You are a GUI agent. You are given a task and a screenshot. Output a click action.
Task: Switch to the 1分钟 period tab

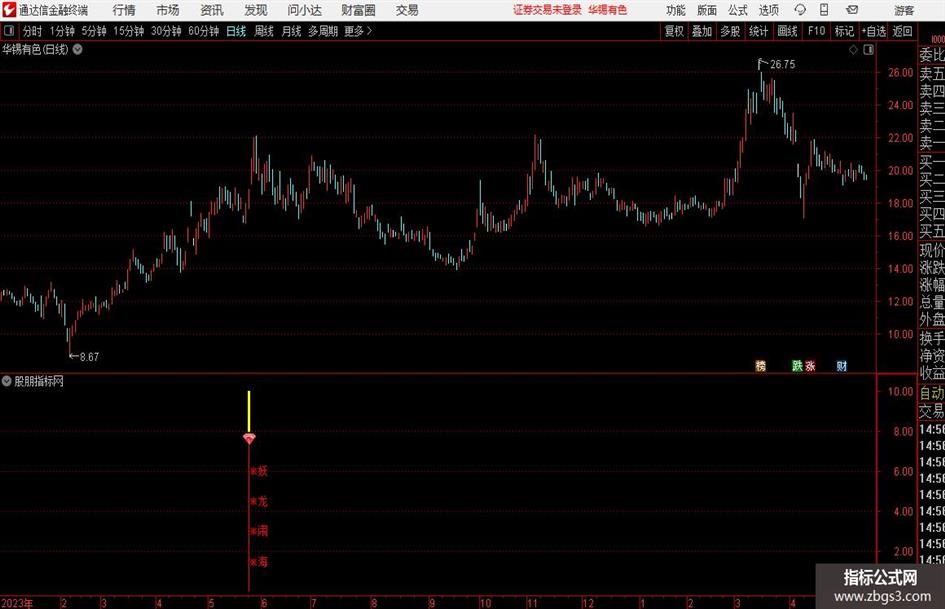(x=62, y=31)
